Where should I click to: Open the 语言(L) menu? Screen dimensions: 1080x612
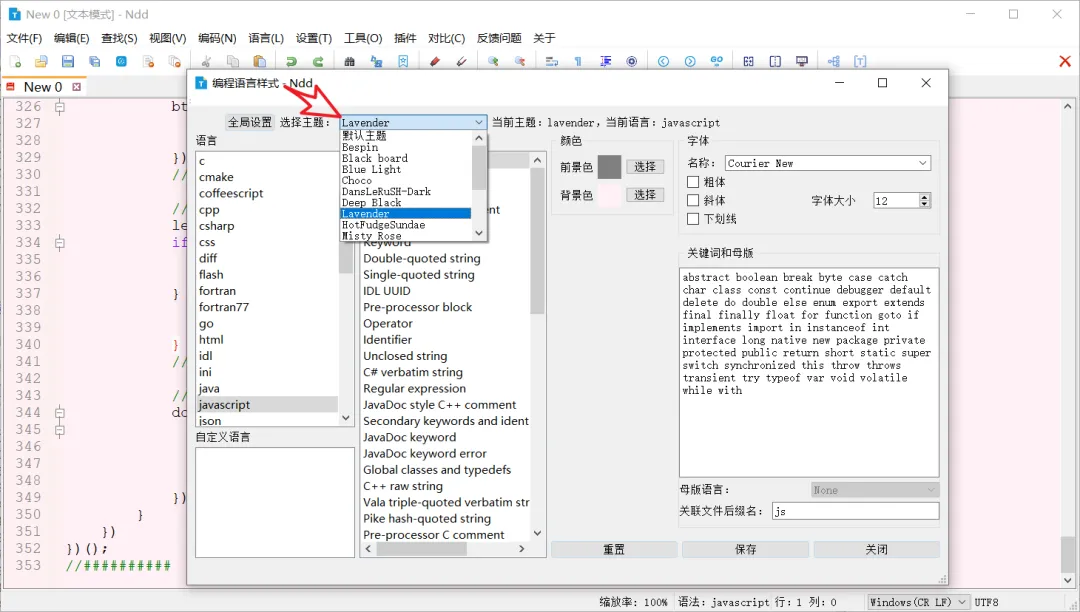266,38
